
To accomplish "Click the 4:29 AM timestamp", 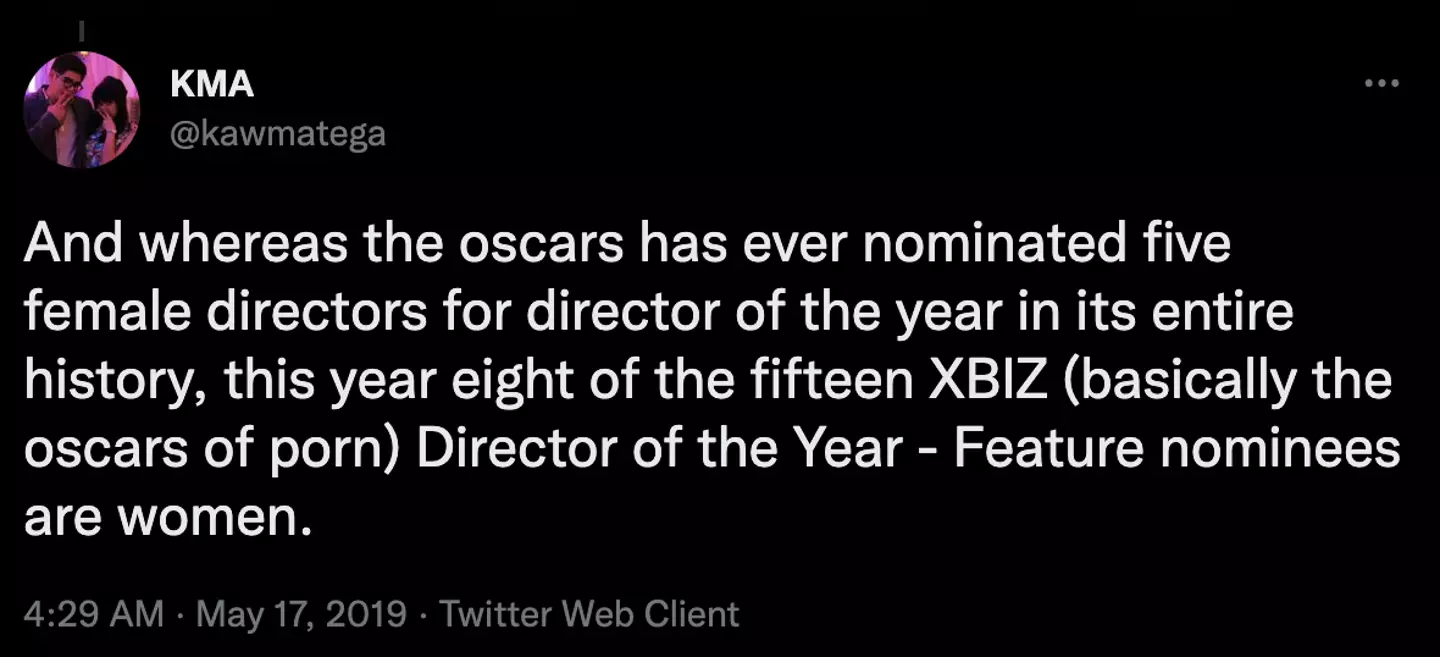I will coord(93,613).
